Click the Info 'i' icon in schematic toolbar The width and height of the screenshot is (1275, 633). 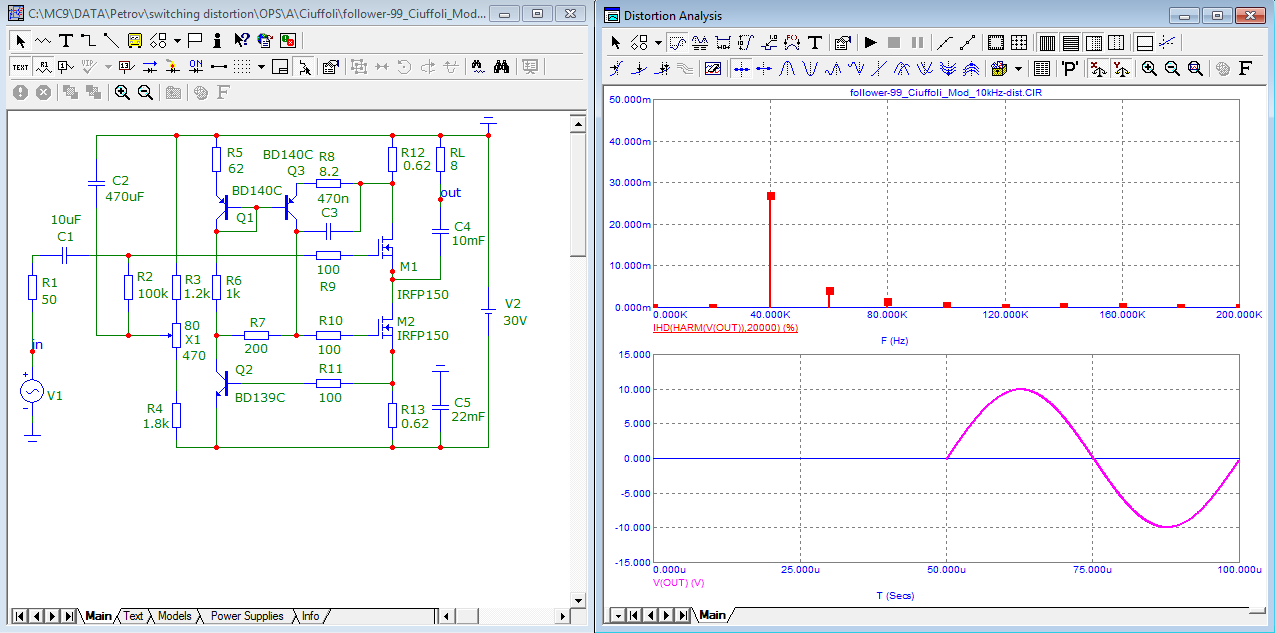point(217,41)
